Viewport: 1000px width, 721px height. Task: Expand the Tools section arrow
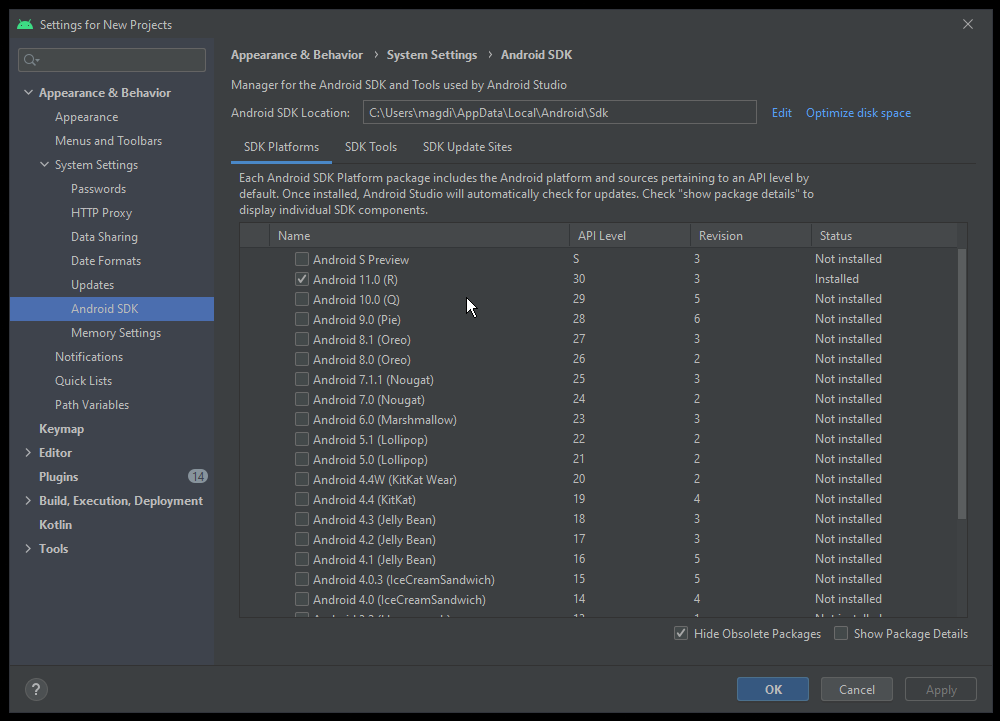pyautogui.click(x=28, y=548)
